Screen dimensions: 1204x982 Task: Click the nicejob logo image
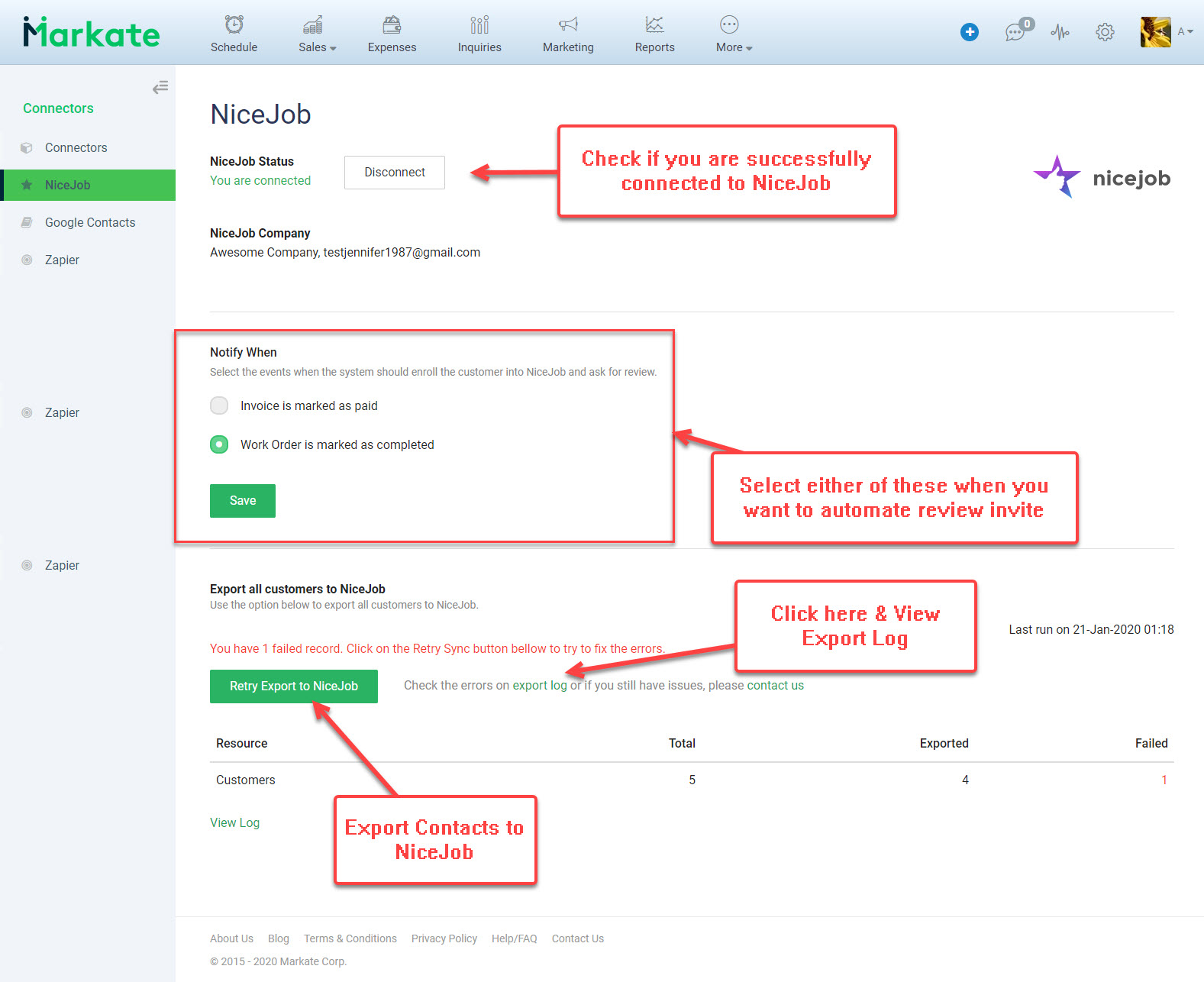pyautogui.click(x=1102, y=177)
